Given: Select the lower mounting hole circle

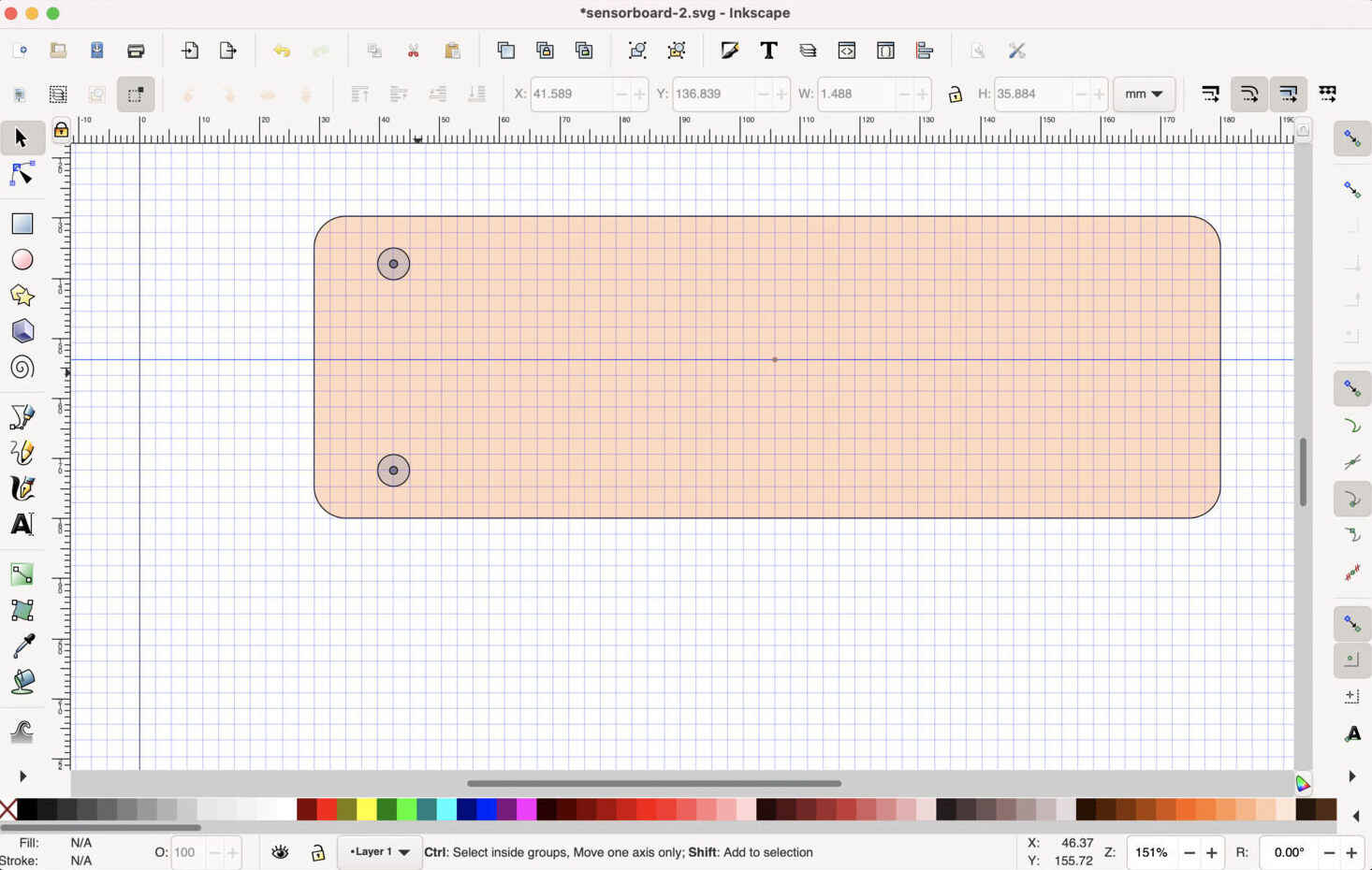Looking at the screenshot, I should pos(393,471).
